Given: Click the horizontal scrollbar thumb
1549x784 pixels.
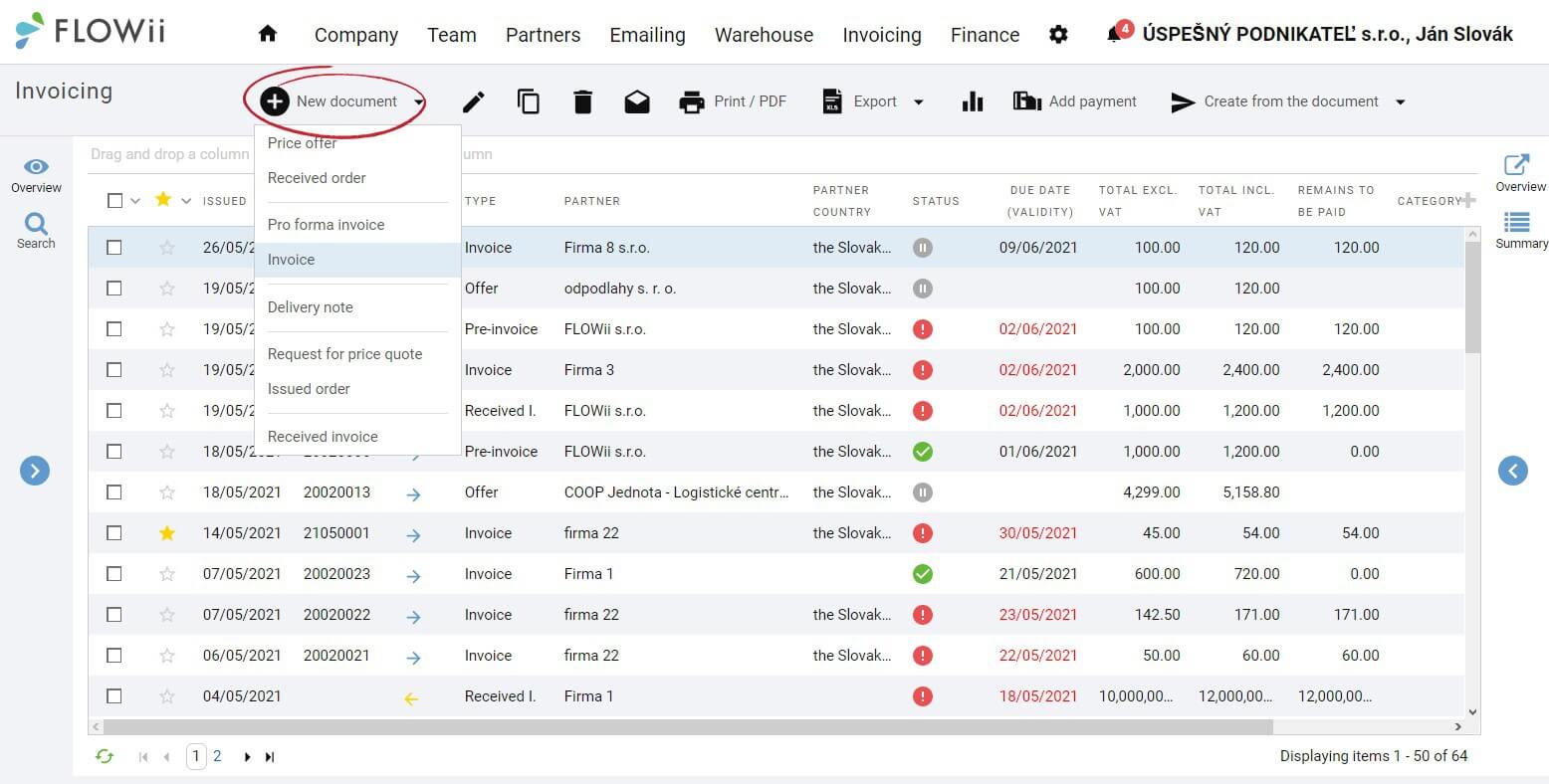Looking at the screenshot, I should pyautogui.click(x=688, y=727).
